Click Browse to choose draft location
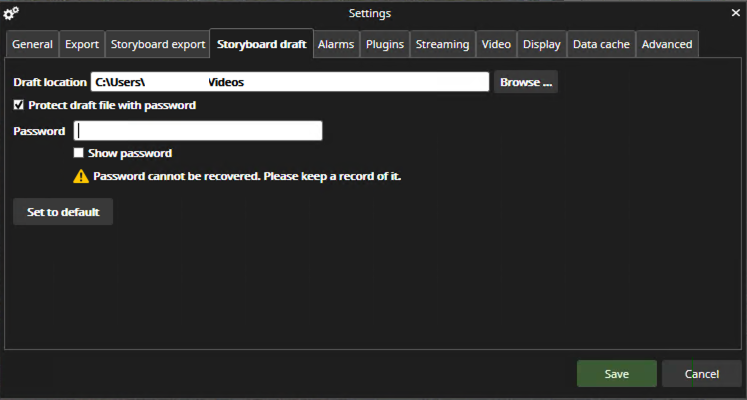747x400 pixels. point(526,82)
